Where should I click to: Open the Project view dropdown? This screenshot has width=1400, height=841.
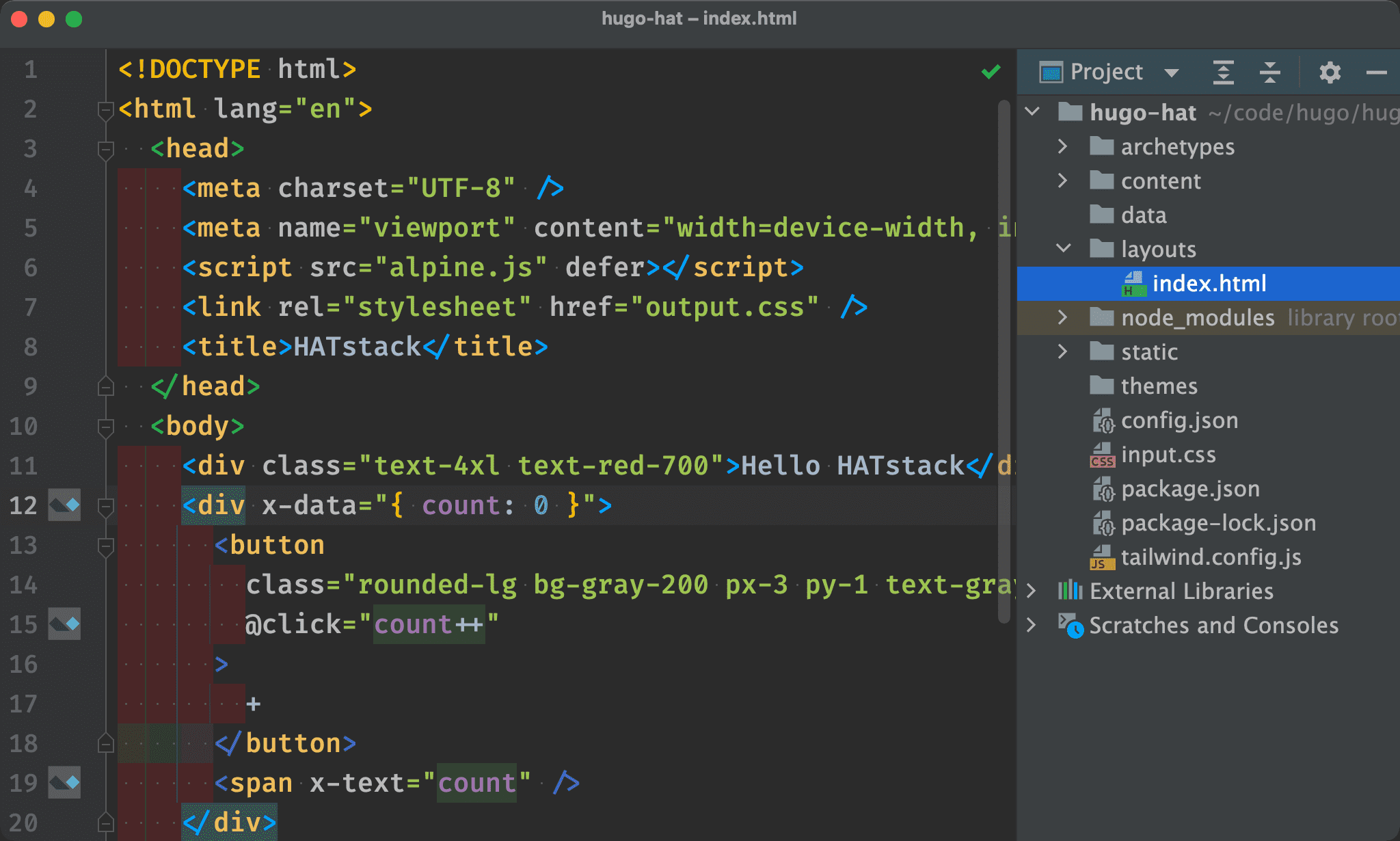coord(1172,72)
